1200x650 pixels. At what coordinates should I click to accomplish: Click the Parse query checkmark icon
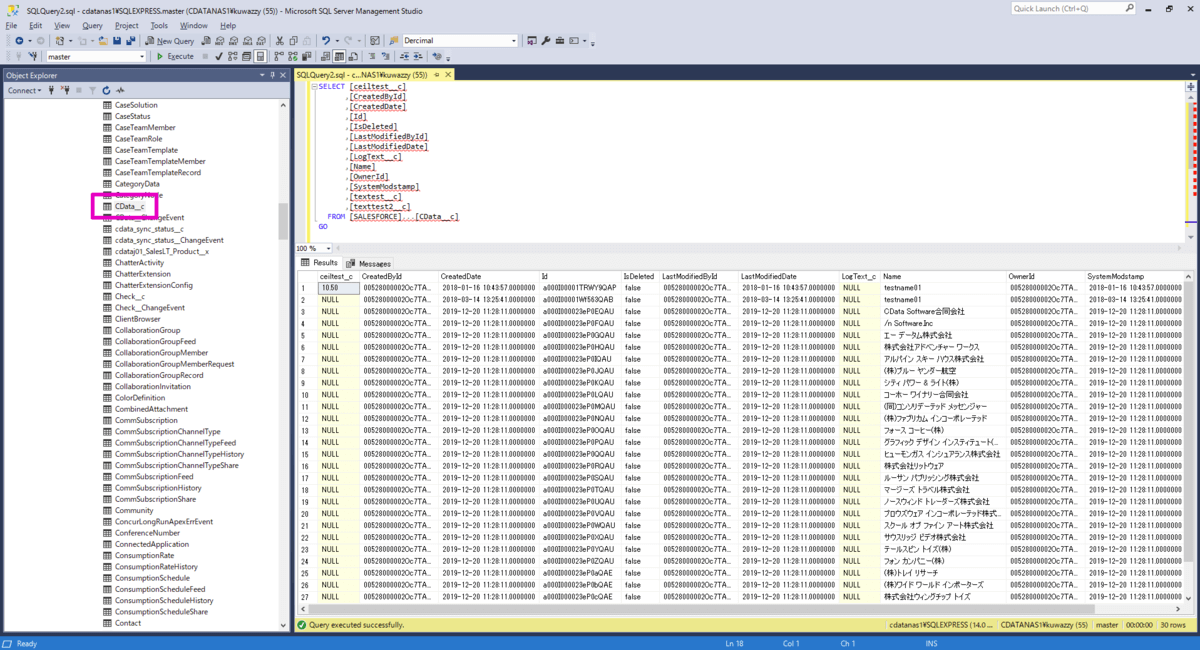click(x=219, y=56)
